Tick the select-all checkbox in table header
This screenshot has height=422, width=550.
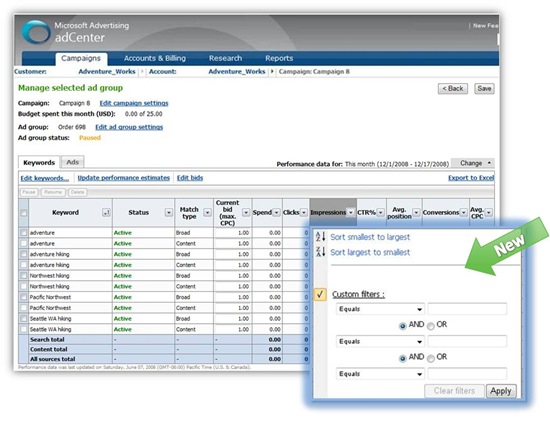(x=24, y=213)
